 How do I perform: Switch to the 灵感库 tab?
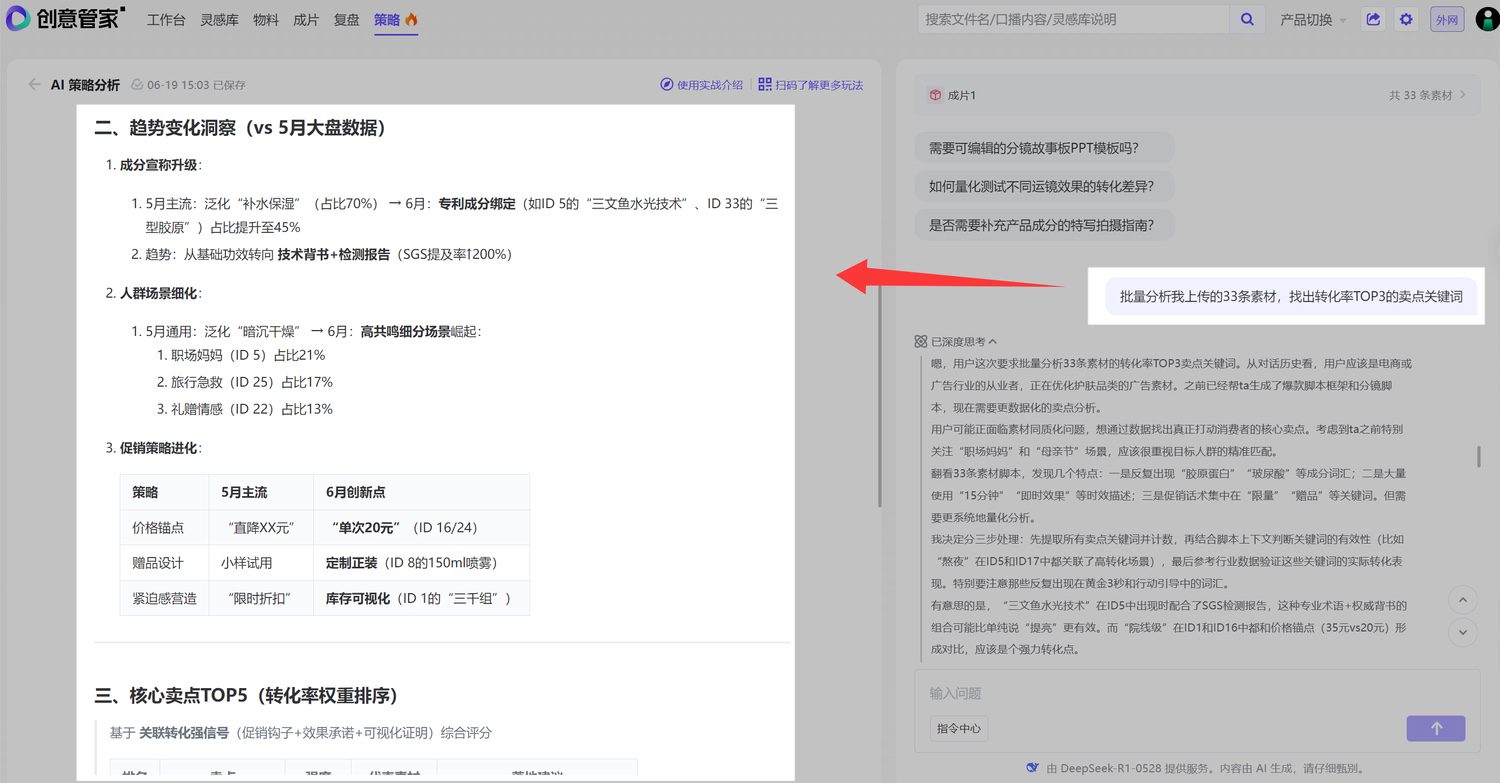pos(219,19)
